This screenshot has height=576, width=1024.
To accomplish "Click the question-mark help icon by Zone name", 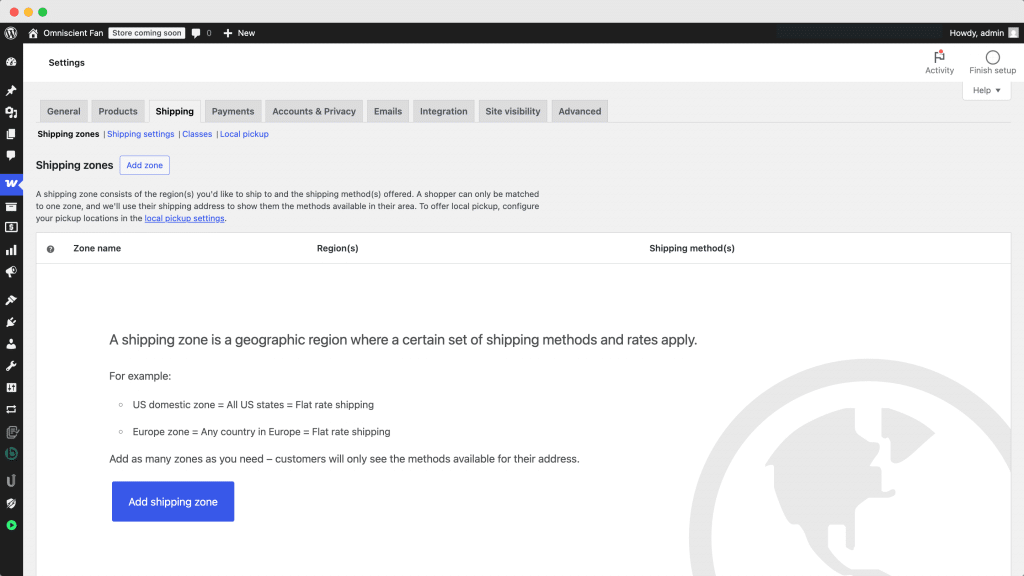I will coord(50,249).
